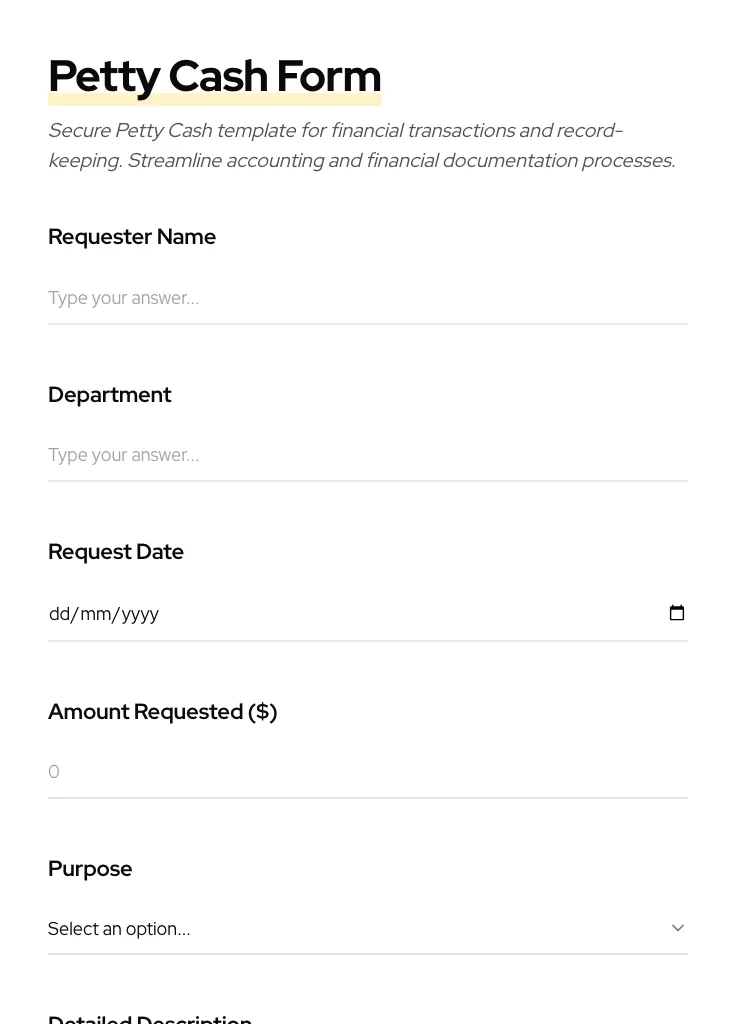Viewport: 736px width, 1024px height.
Task: Click the Amount Requested number field
Action: [367, 772]
